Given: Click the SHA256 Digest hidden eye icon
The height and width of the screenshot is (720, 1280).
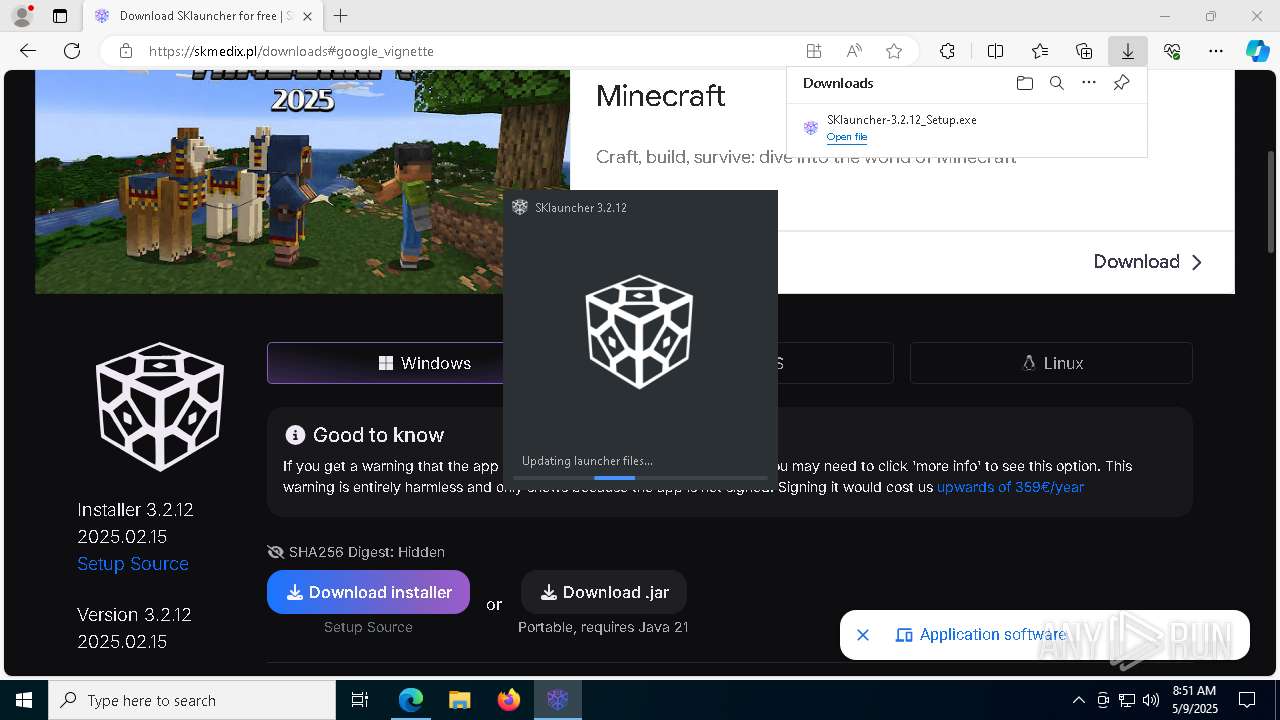Looking at the screenshot, I should tap(276, 552).
